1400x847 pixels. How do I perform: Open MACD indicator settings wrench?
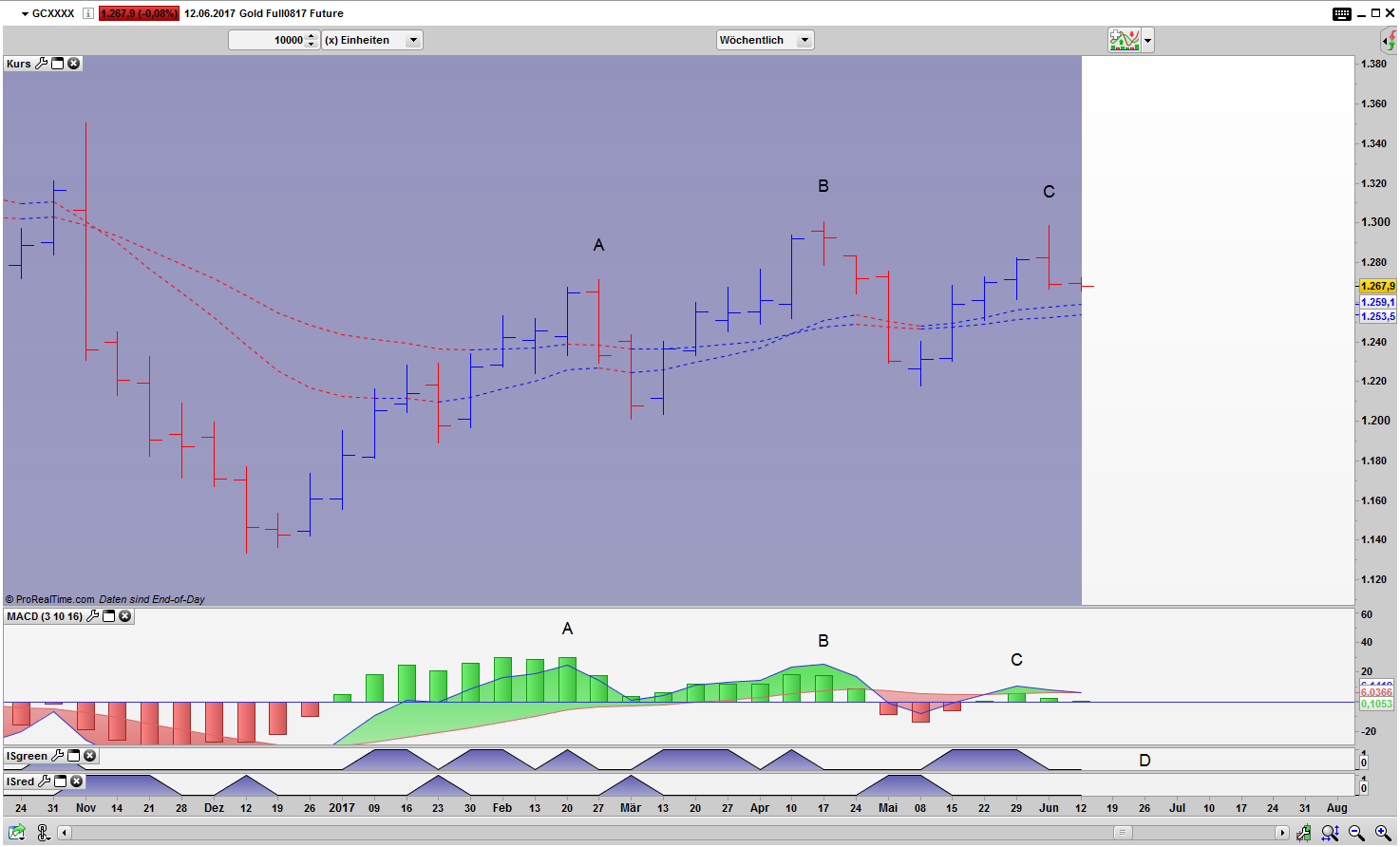(92, 616)
